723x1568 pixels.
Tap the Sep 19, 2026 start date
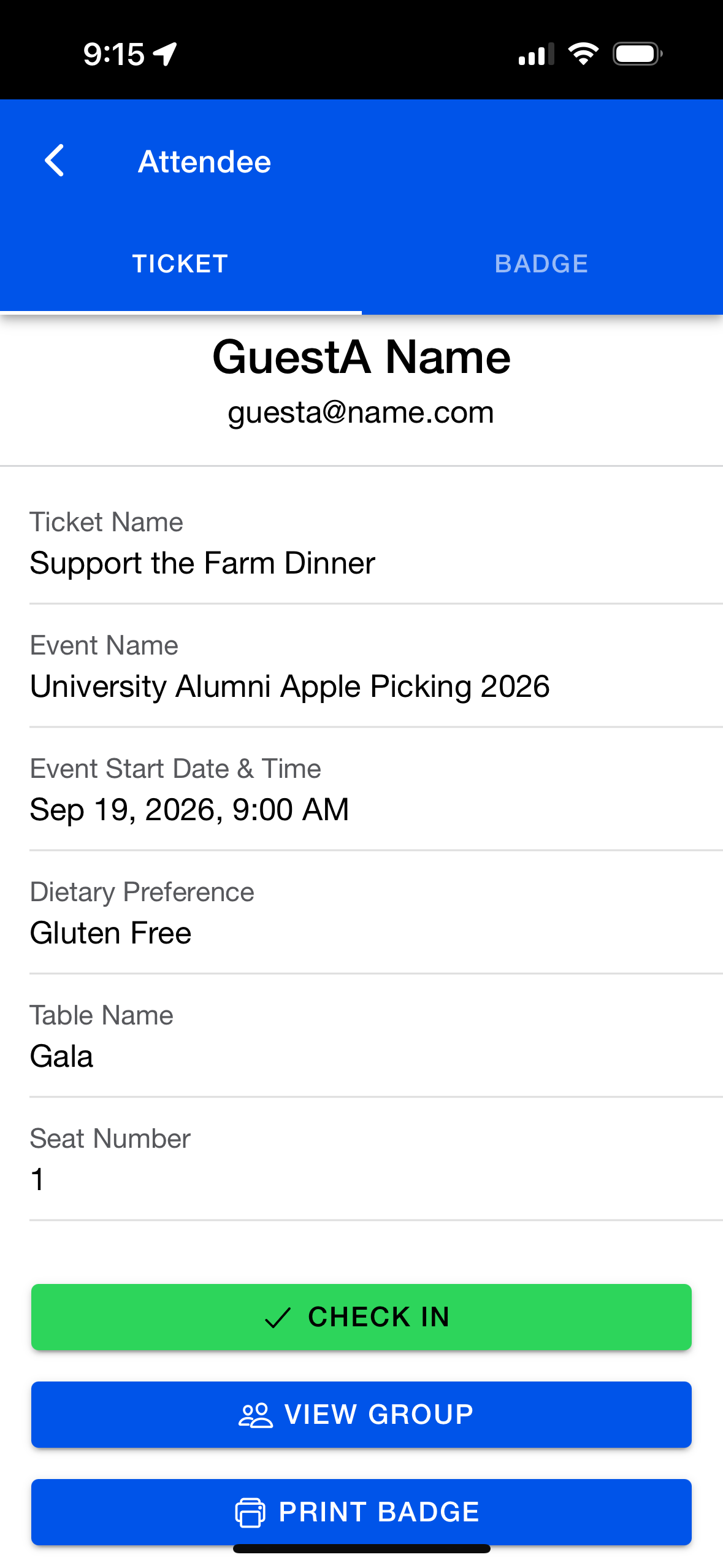tap(189, 810)
